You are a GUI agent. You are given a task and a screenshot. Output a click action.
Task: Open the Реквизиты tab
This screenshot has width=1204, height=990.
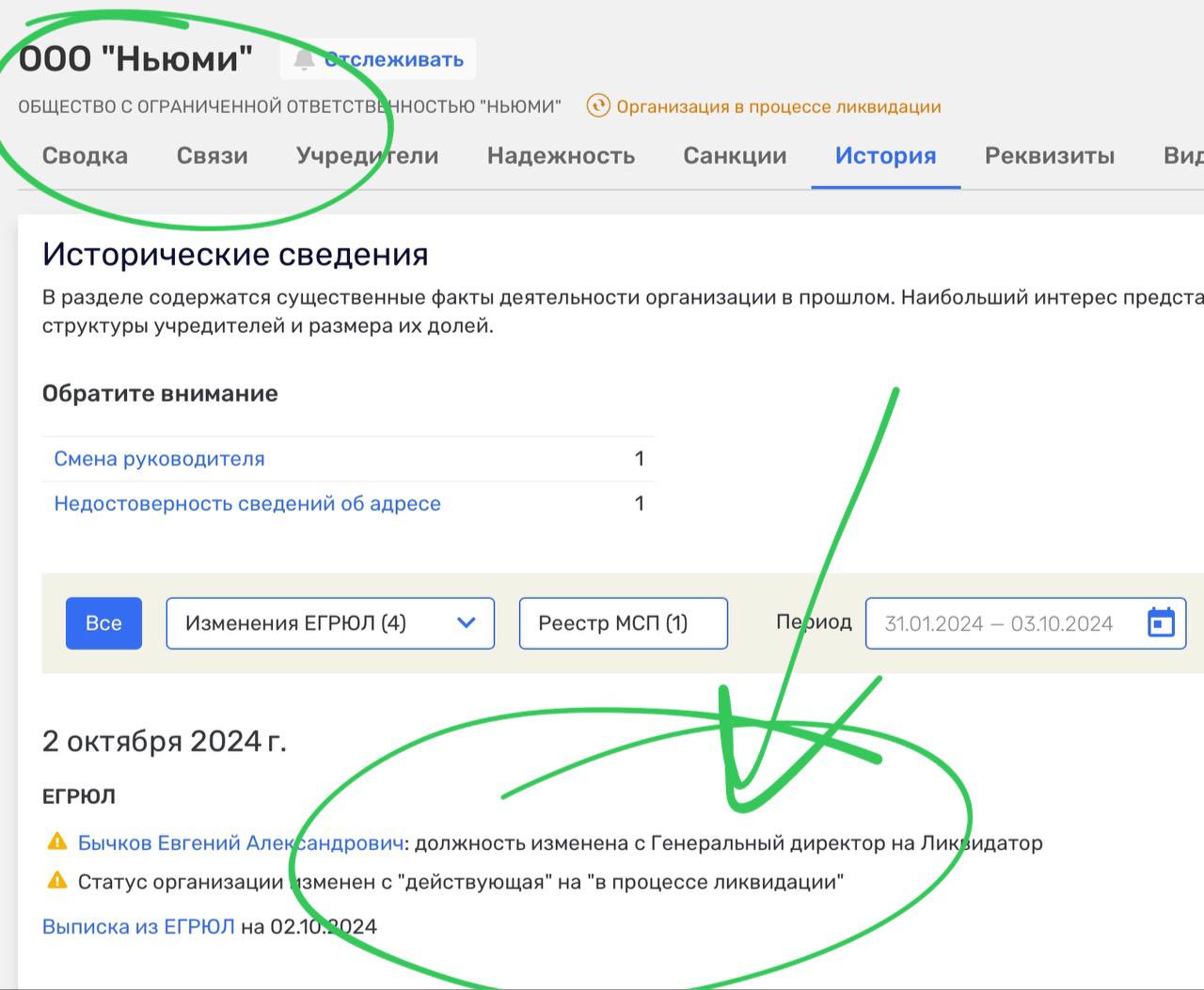(1049, 156)
